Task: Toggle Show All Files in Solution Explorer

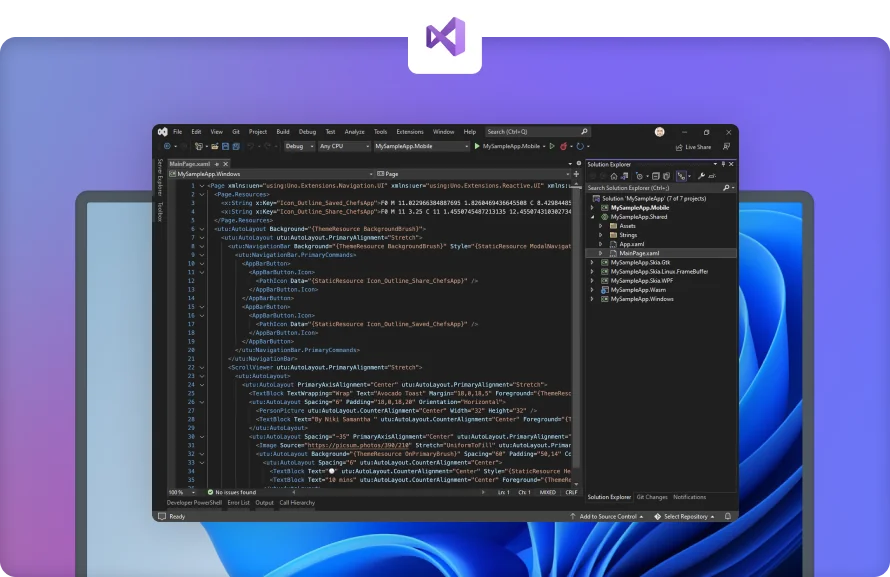Action: click(x=666, y=175)
